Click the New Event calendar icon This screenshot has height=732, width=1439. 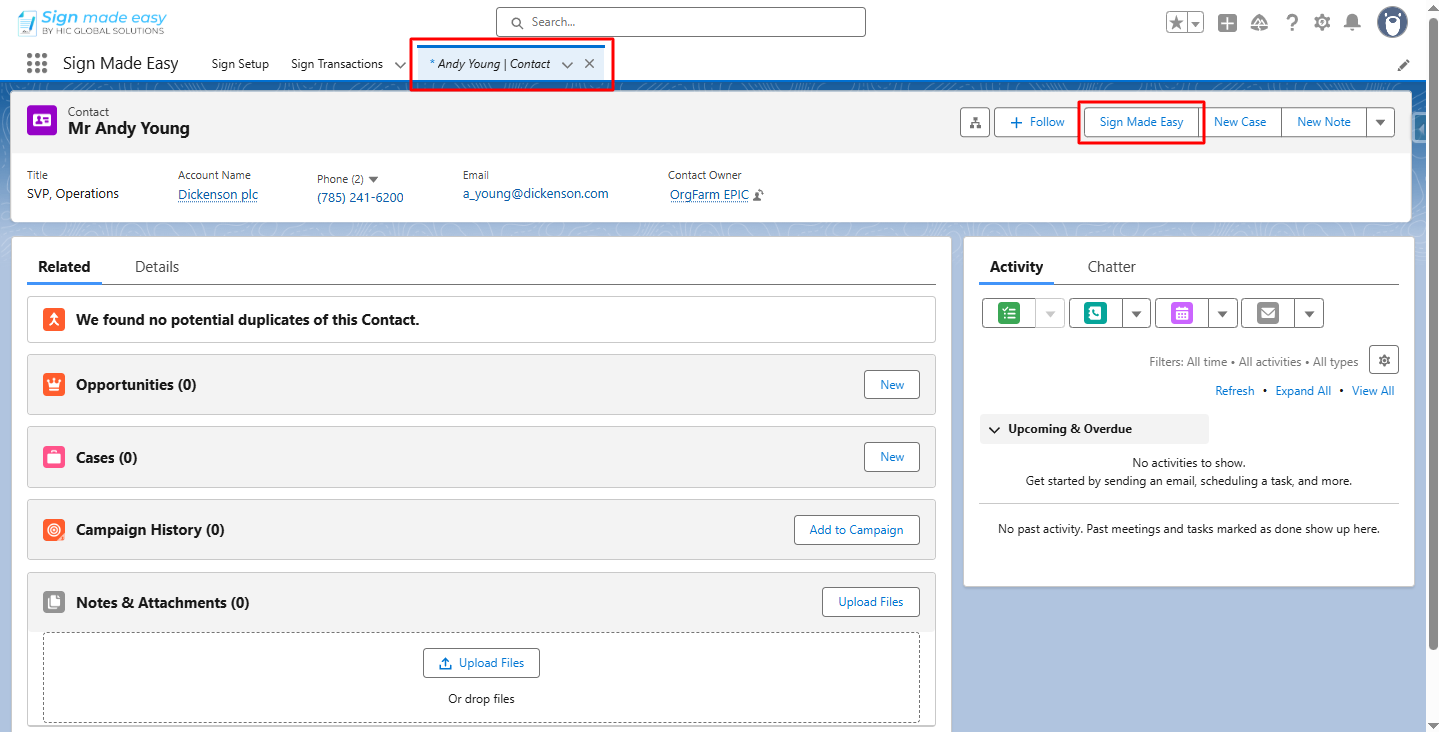coord(1182,313)
